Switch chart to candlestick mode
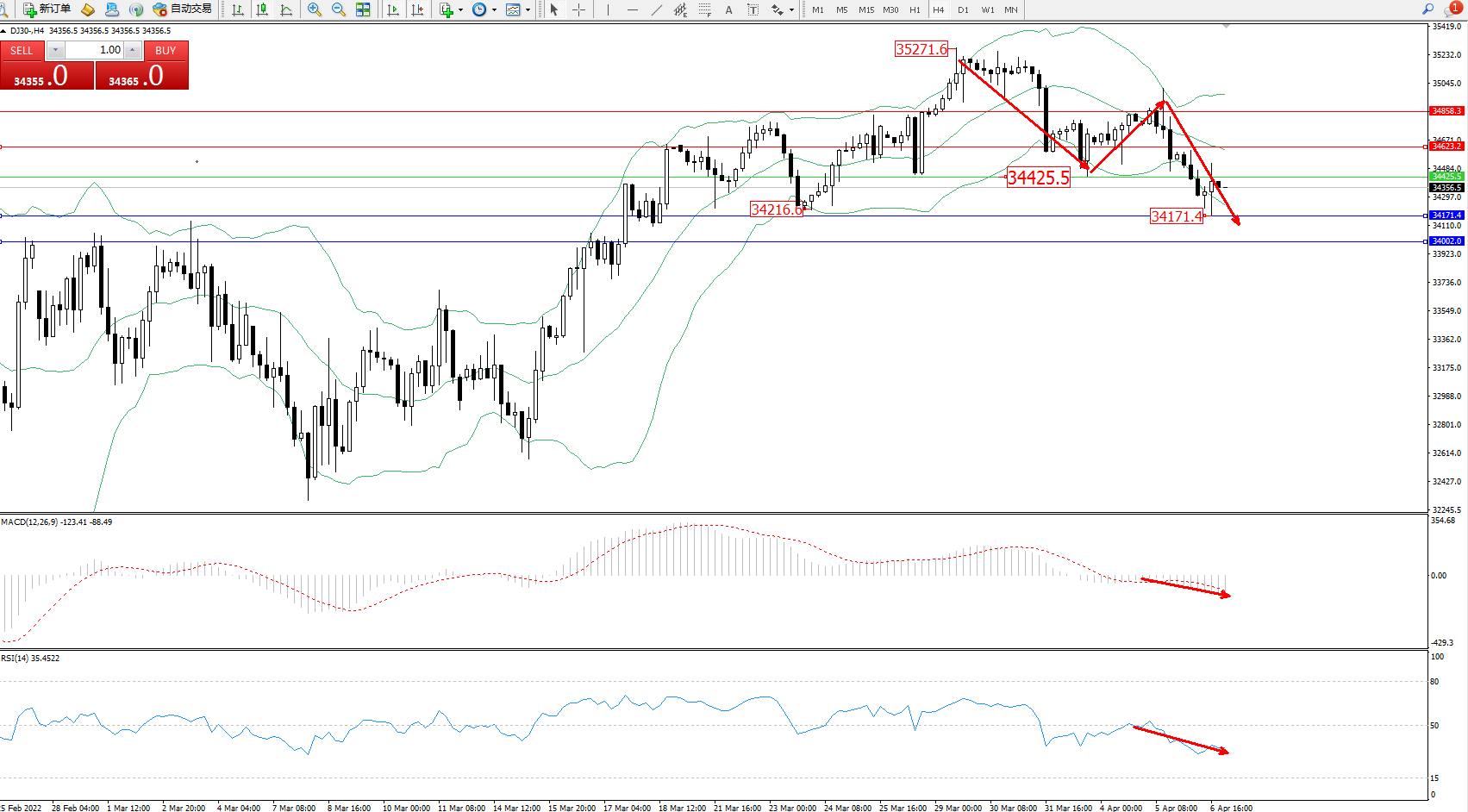This screenshot has height=812, width=1468. pos(262,9)
